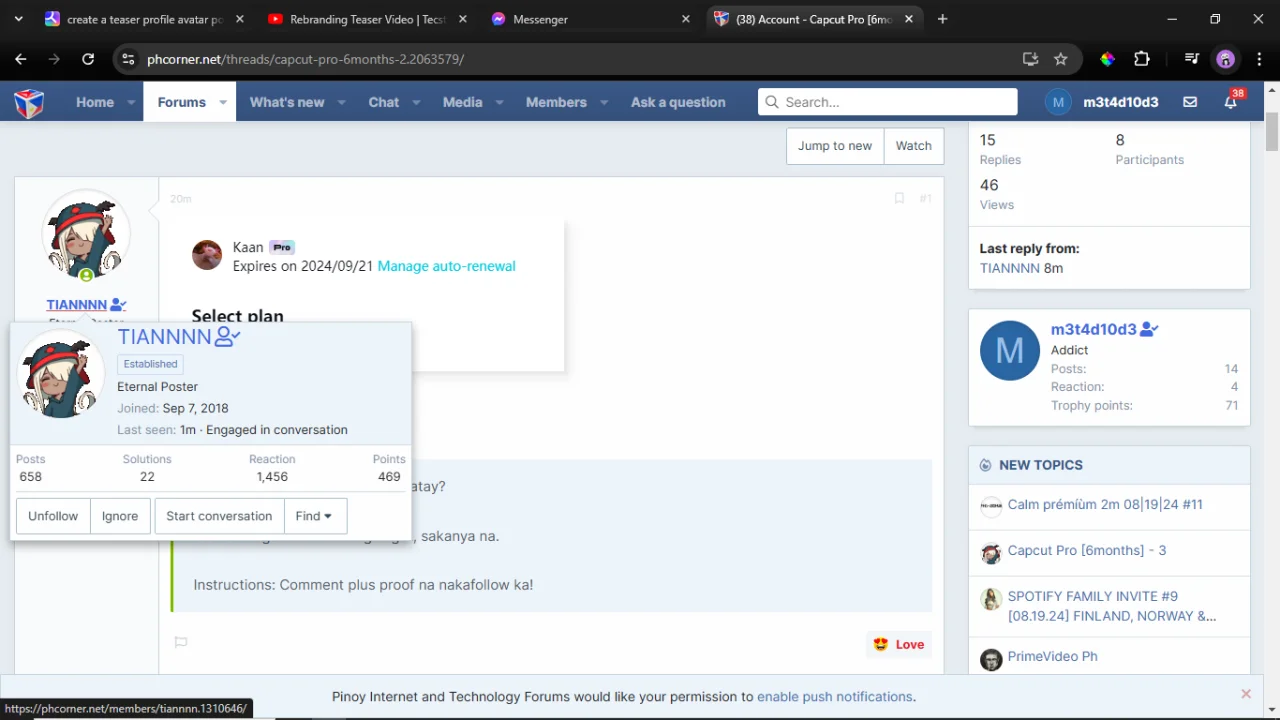Click the M avatar in the header
The width and height of the screenshot is (1280, 720).
coord(1058,102)
